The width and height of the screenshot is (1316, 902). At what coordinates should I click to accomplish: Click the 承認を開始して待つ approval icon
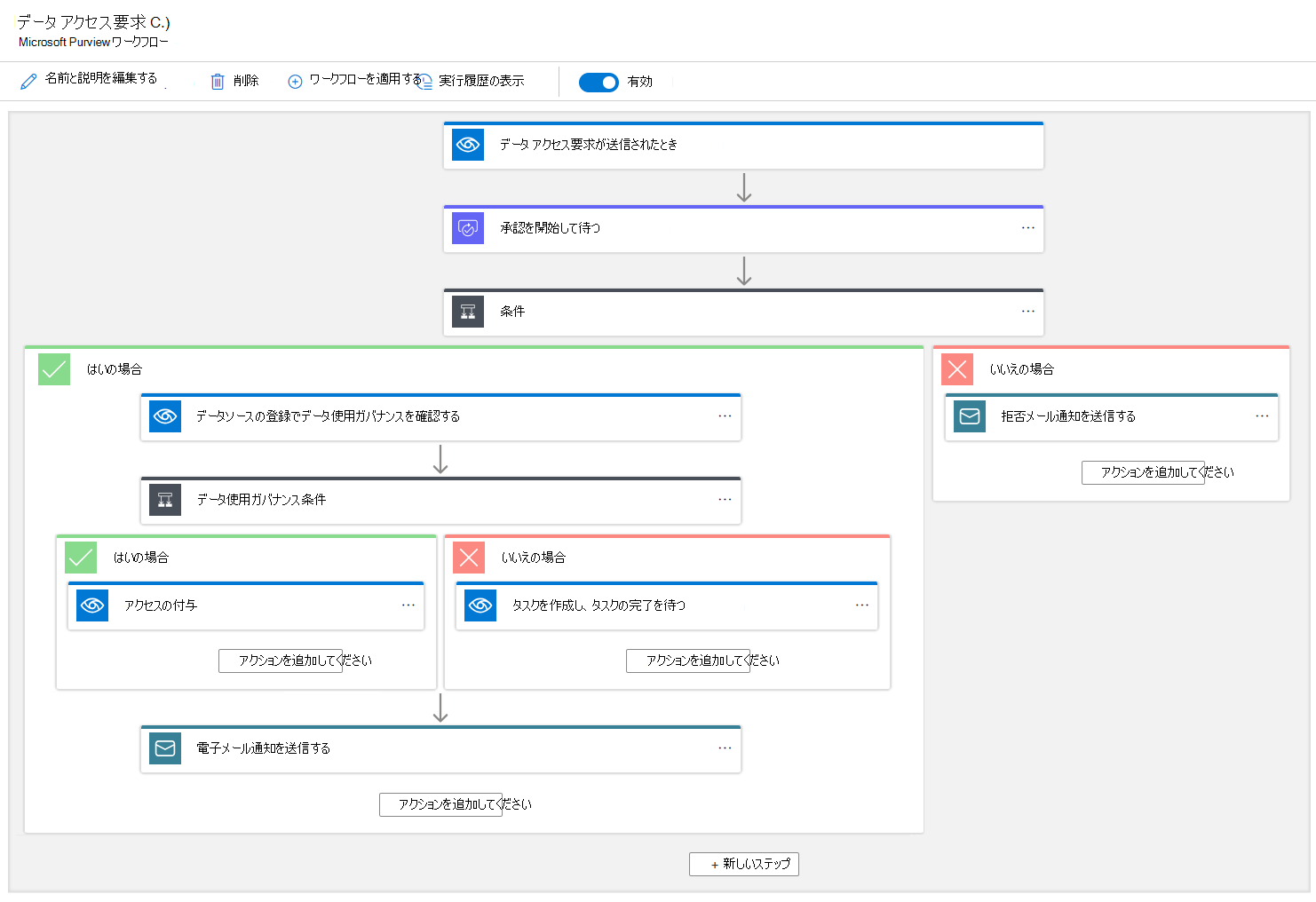coord(468,228)
